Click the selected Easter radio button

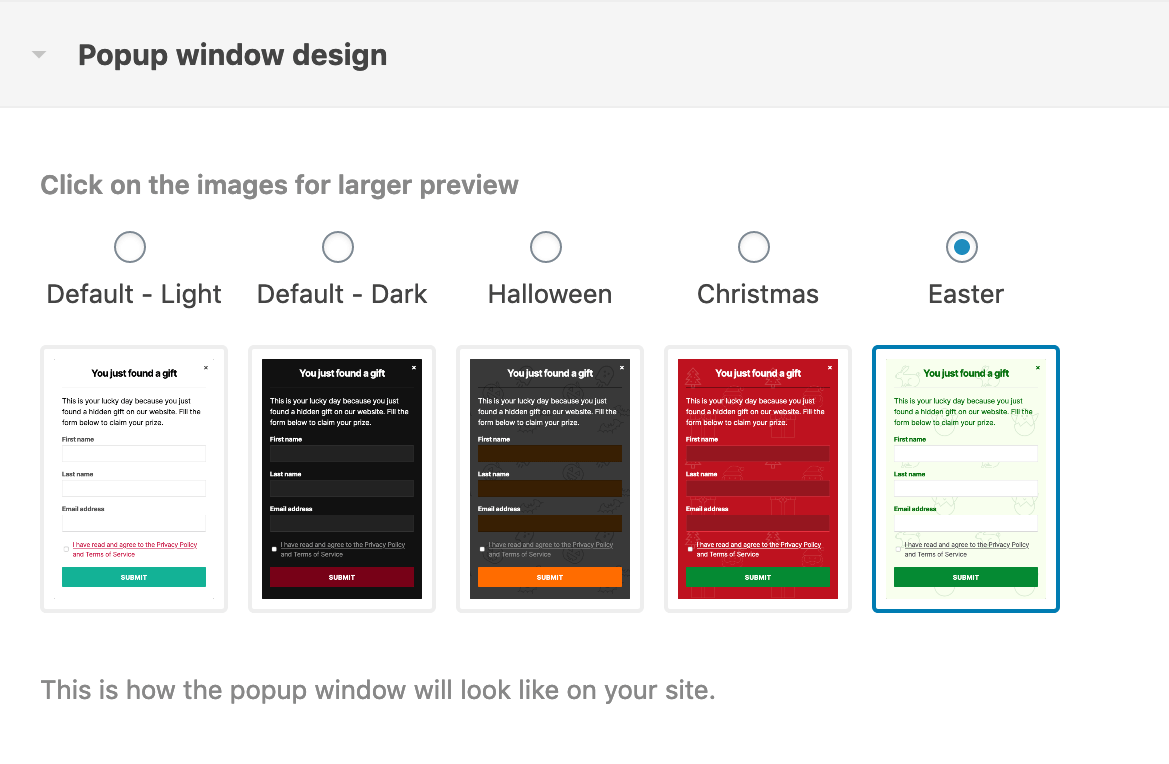tap(962, 247)
